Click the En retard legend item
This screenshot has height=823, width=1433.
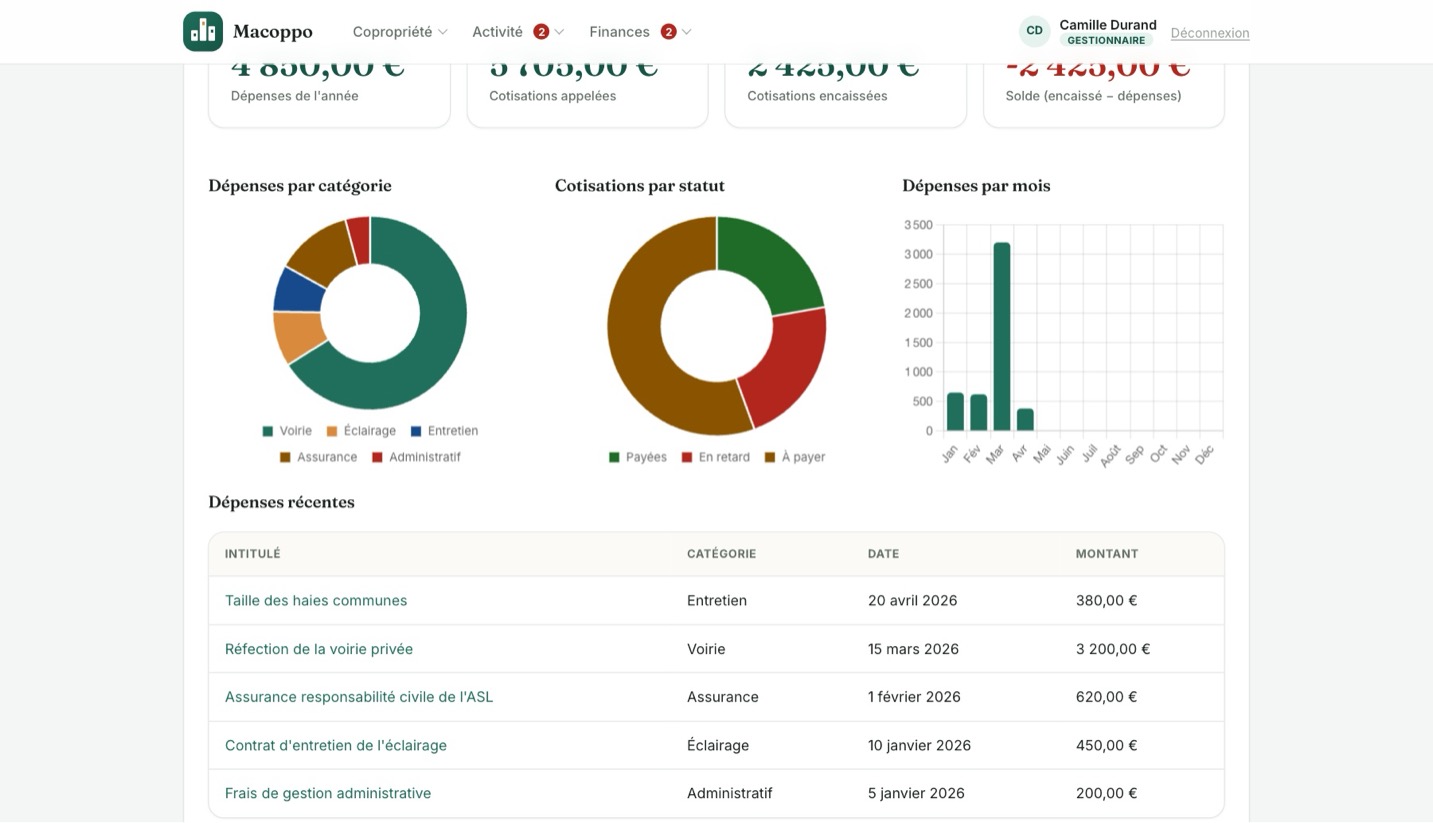point(715,457)
